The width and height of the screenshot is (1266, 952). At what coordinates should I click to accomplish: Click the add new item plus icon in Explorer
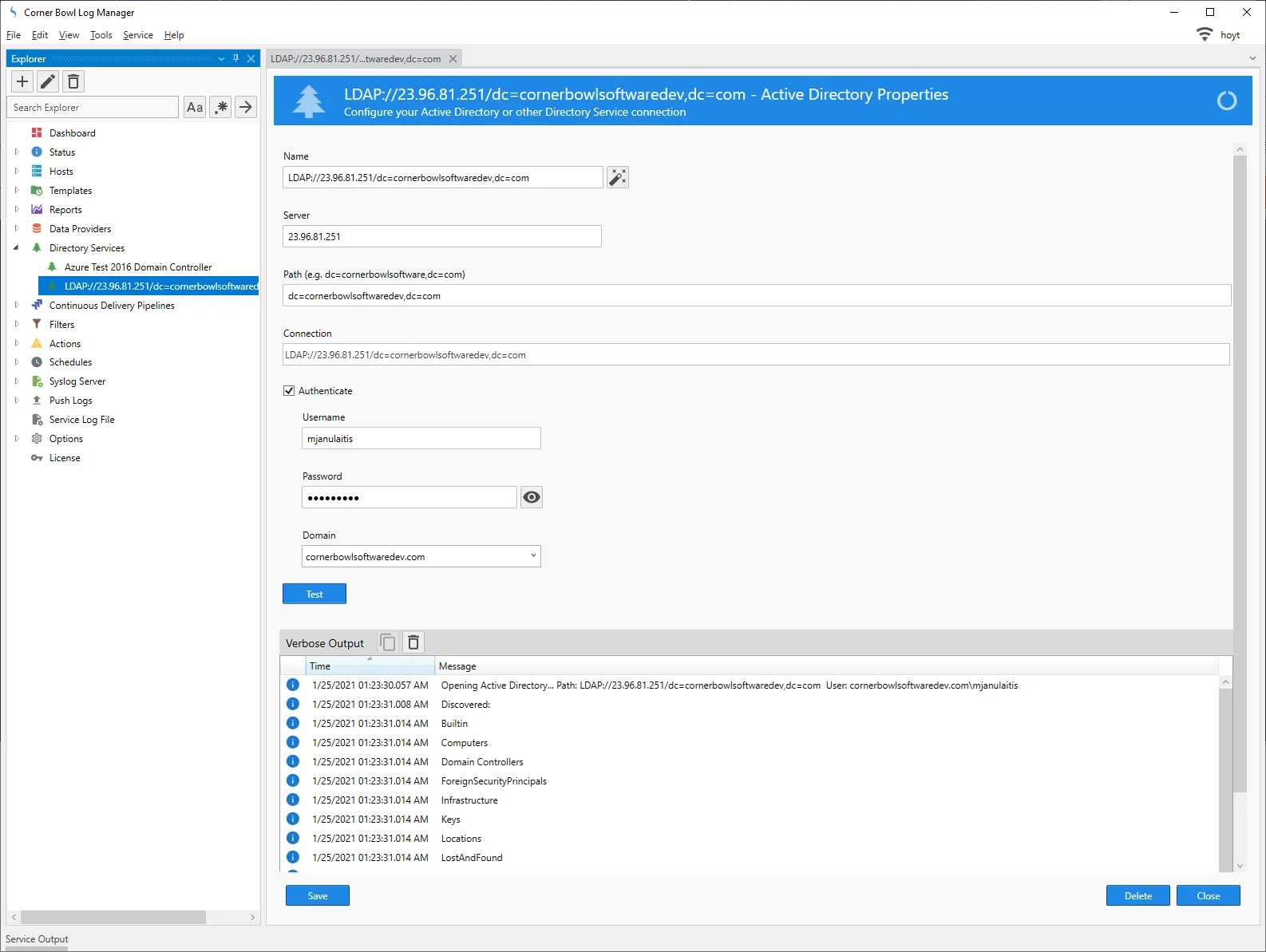click(22, 81)
